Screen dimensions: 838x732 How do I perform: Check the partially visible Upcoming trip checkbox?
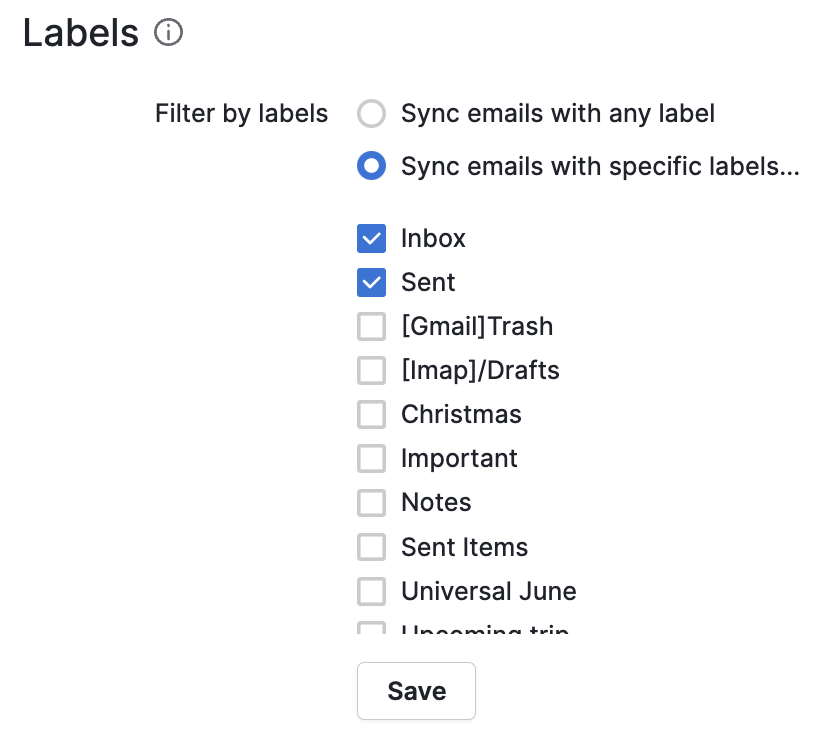[x=371, y=630]
